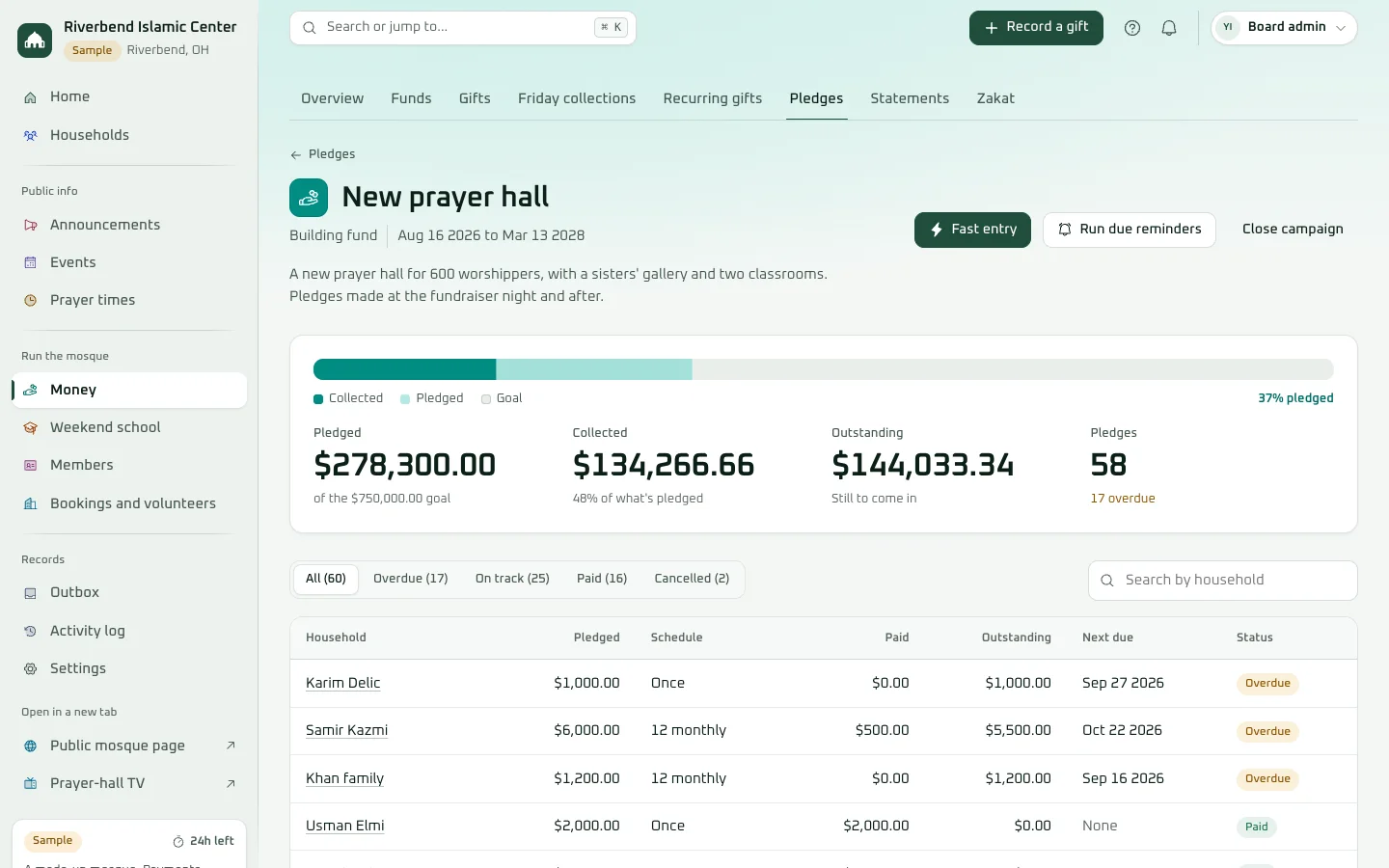Open the Karim Delic household
The height and width of the screenshot is (868, 1389).
[342, 683]
